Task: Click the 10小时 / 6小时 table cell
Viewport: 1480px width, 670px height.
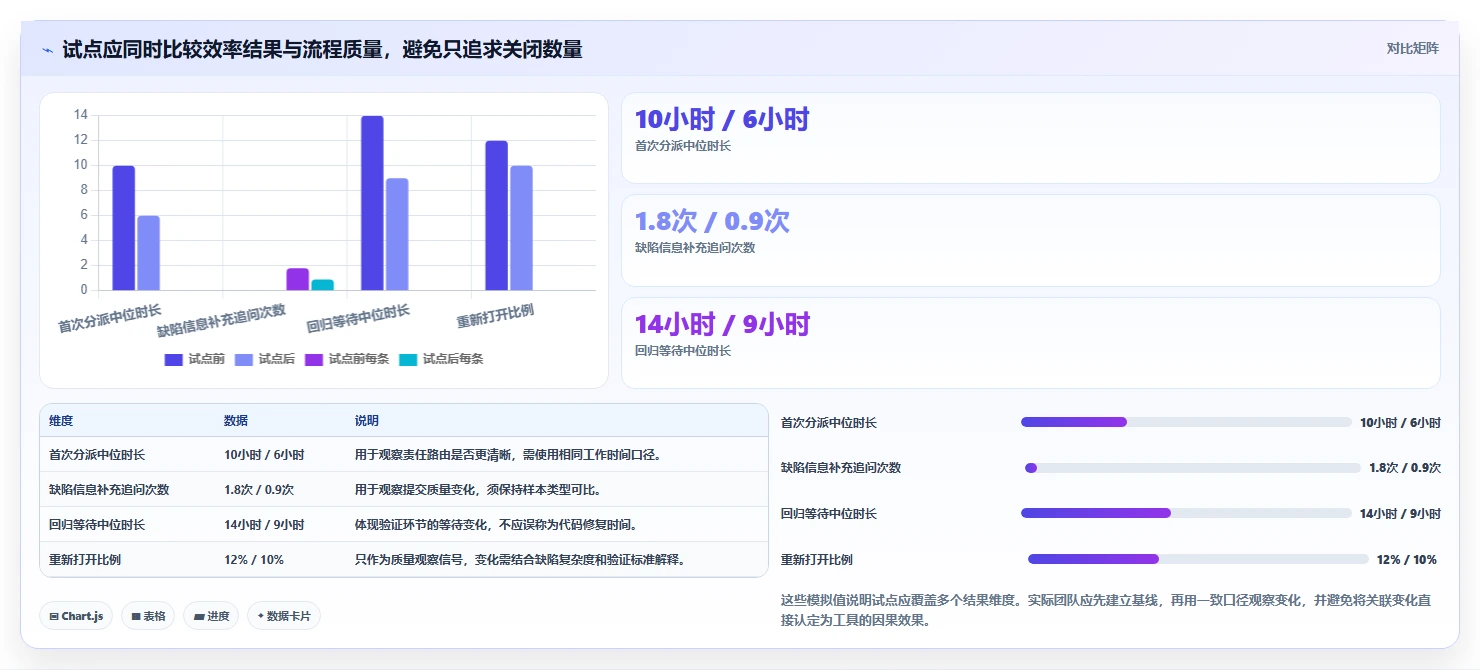Action: (x=264, y=455)
